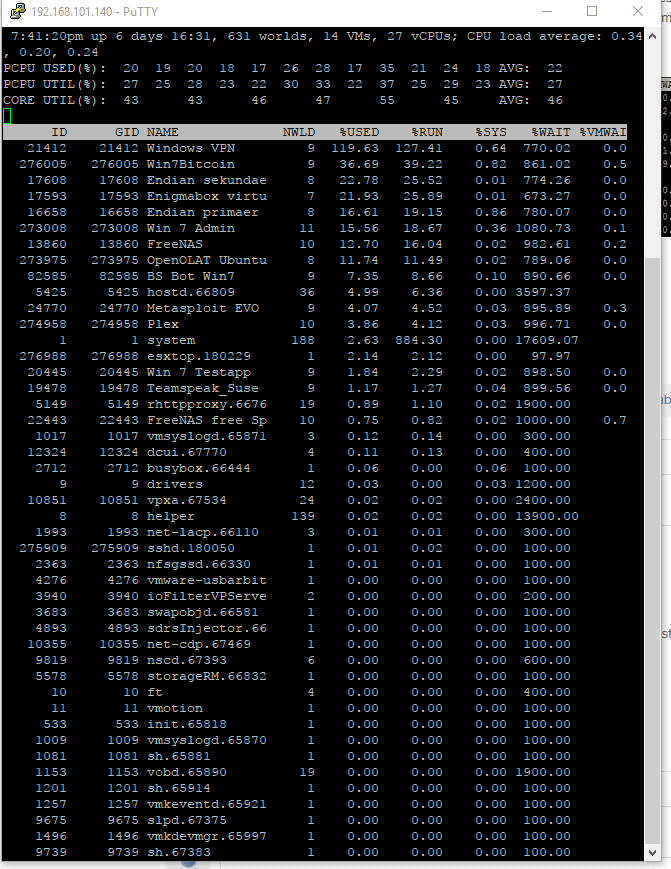The width and height of the screenshot is (671, 869).
Task: Click the 'Win 7 Testapp' row name
Action: click(199, 372)
